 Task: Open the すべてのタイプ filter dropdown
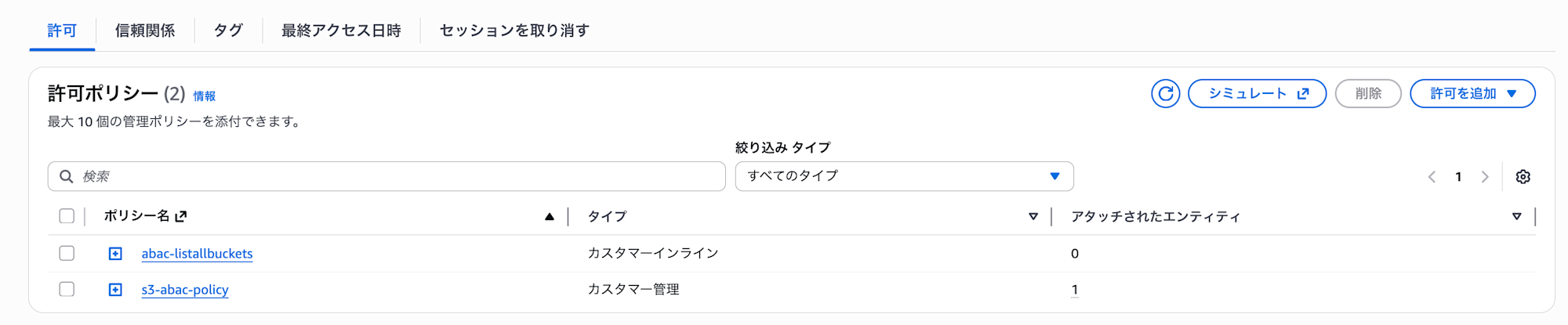click(x=904, y=176)
